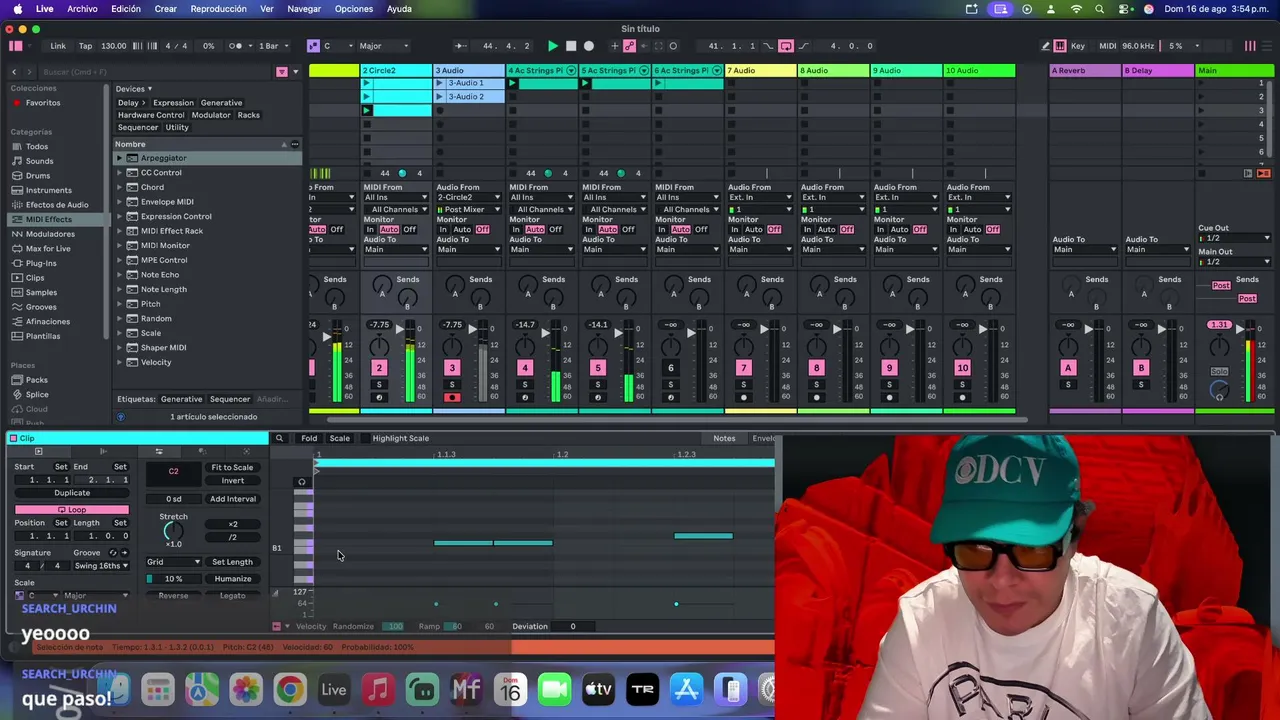Toggle the clip Loop switch
Screen dimensions: 1280x720
(71, 510)
